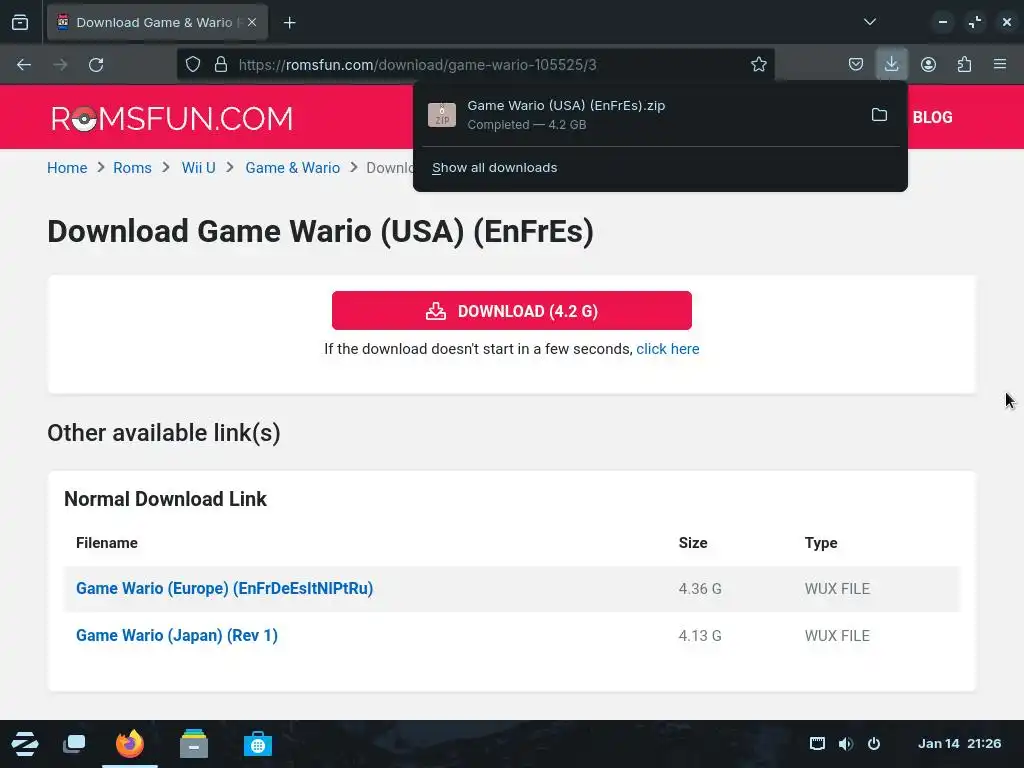Click 'Completed — 4.2 GB' download status
This screenshot has height=768, width=1024.
(526, 125)
